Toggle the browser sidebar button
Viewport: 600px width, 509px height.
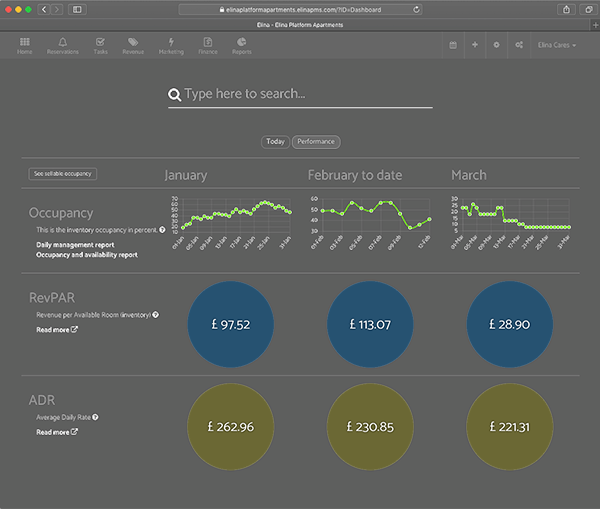click(77, 10)
